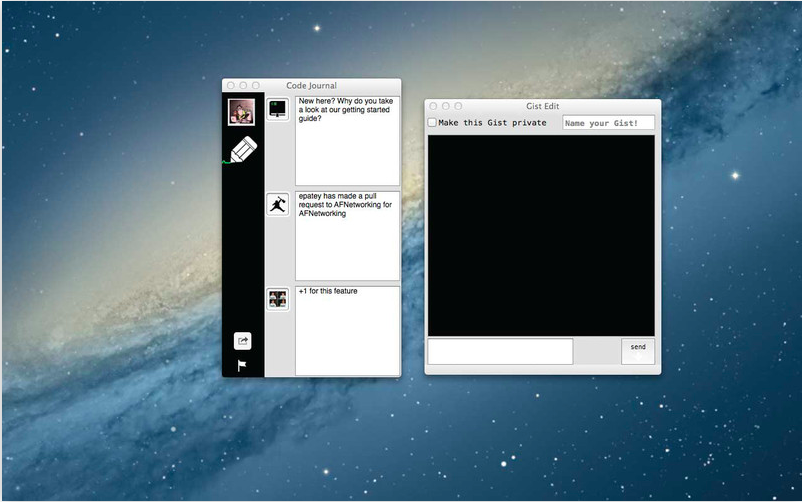Open the epatey pull request entry
This screenshot has width=802, height=502.
(x=347, y=236)
